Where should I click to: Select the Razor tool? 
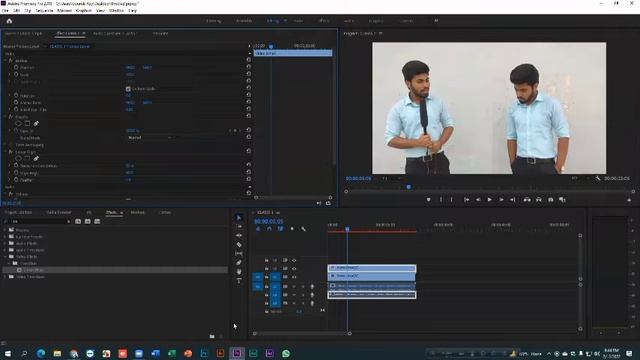pos(239,244)
